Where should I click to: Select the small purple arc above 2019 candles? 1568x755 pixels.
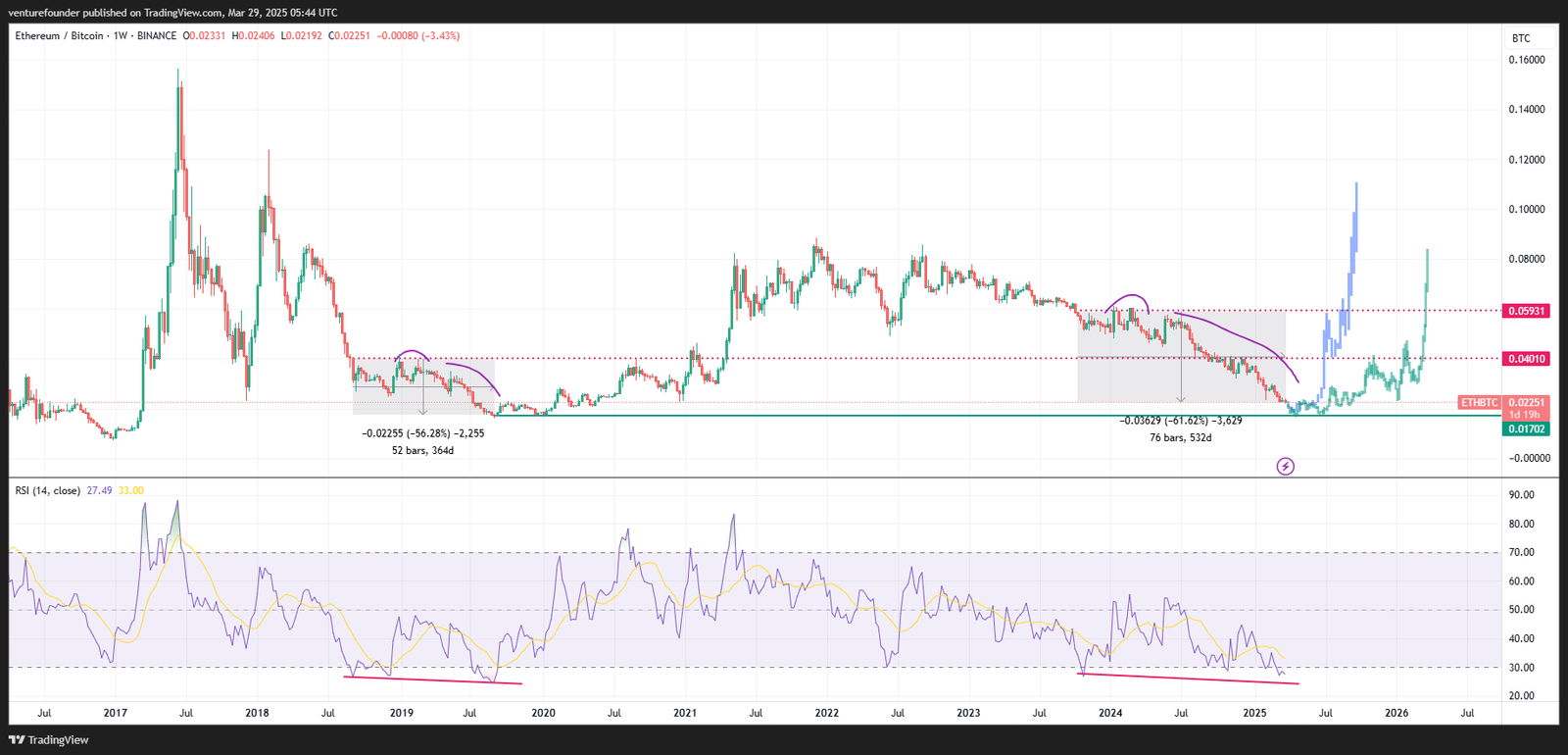413,353
